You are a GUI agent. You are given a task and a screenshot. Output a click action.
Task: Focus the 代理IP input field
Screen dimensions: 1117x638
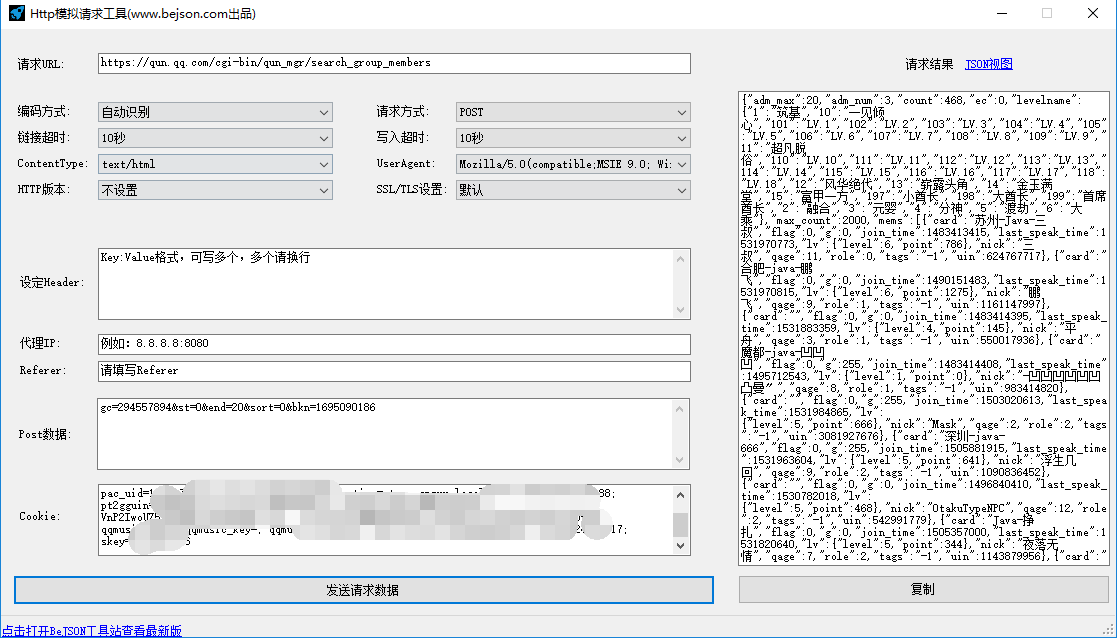(394, 344)
